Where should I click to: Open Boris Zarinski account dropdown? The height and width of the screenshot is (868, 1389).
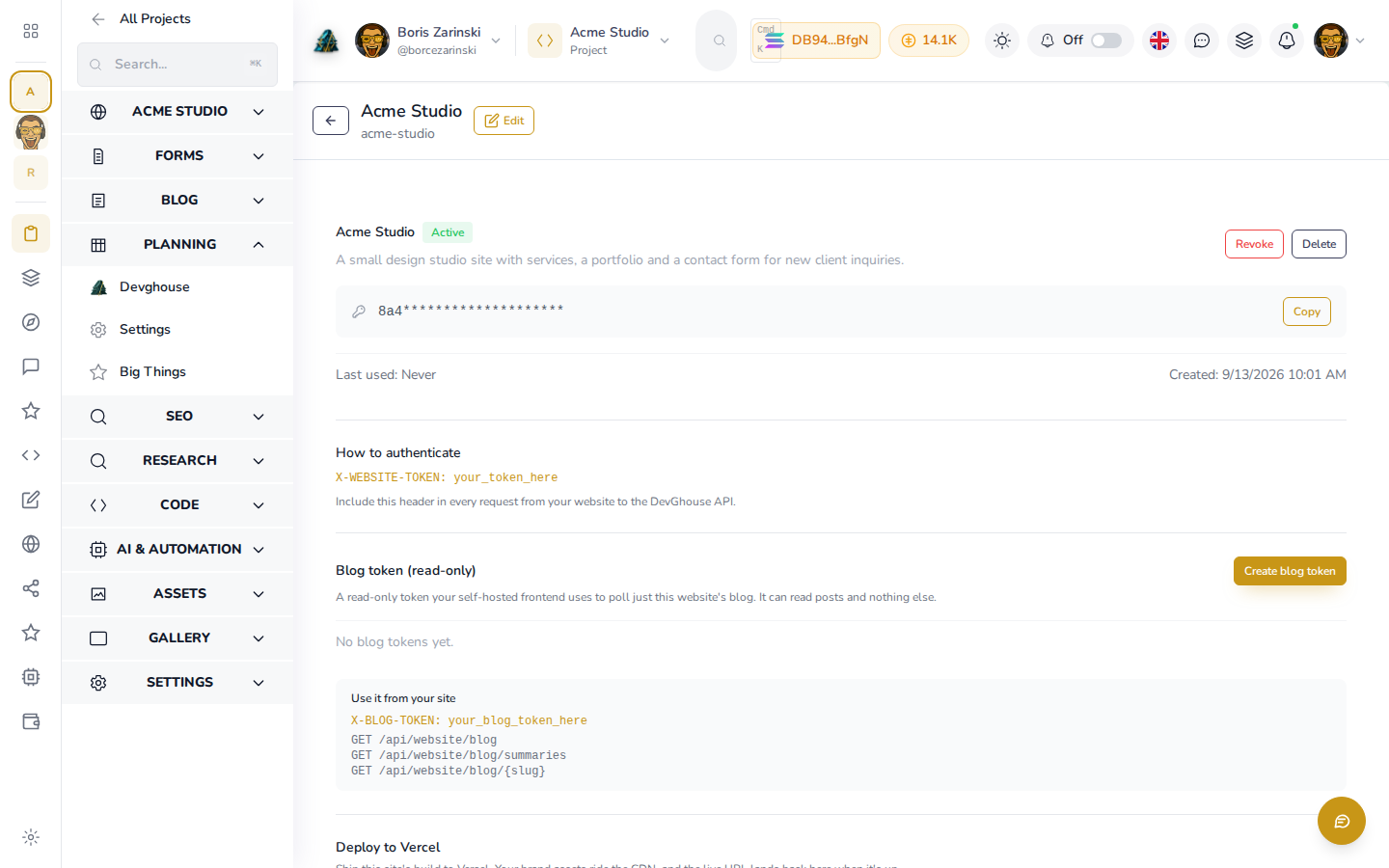click(428, 41)
